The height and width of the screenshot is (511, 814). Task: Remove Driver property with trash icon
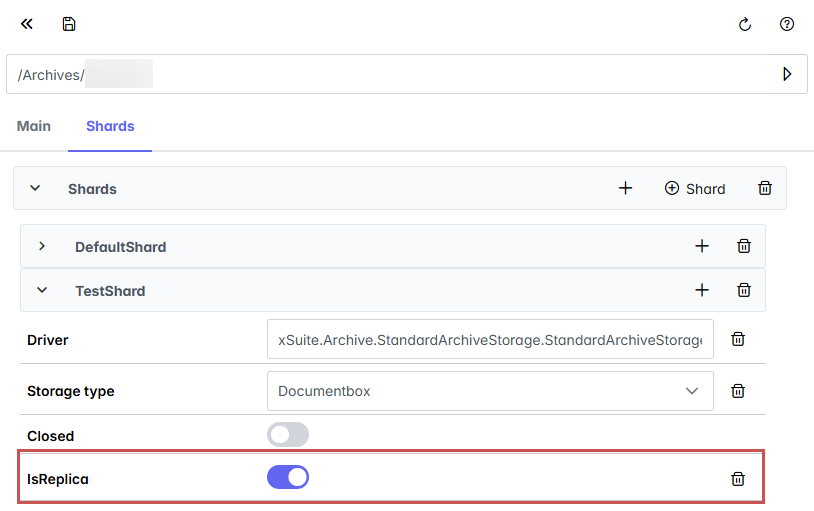738,339
